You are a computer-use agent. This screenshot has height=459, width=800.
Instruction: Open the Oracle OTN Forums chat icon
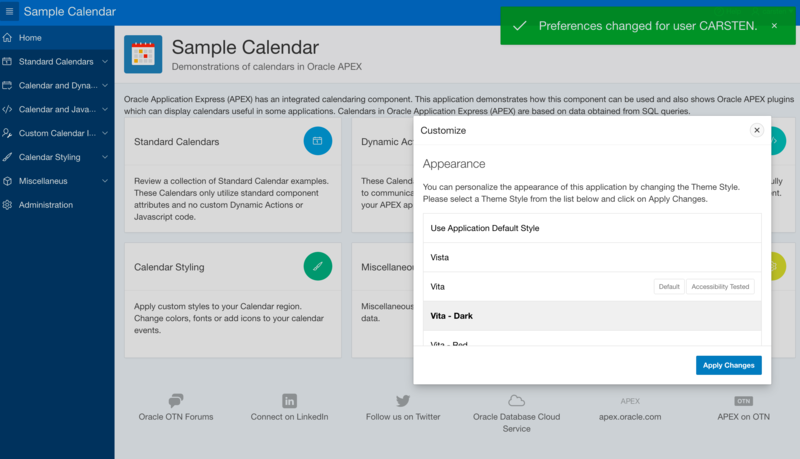coord(176,401)
